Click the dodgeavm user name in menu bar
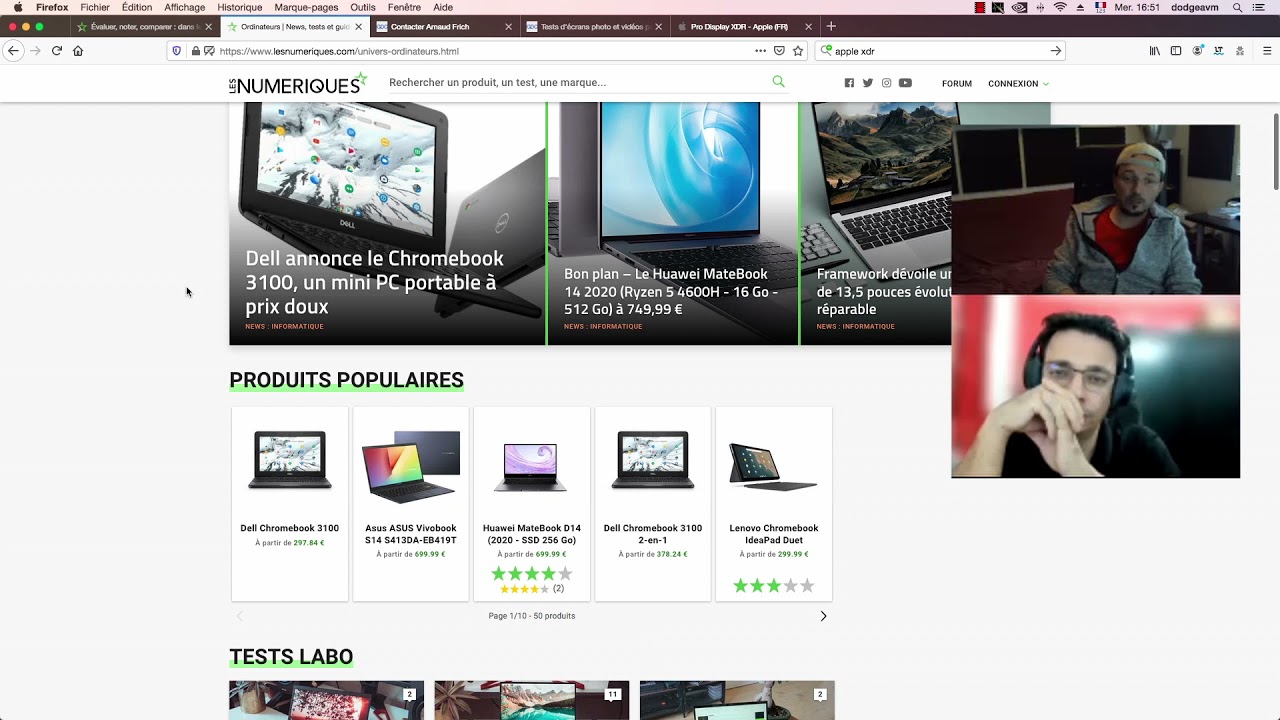The height and width of the screenshot is (720, 1280). pyautogui.click(x=1195, y=7)
